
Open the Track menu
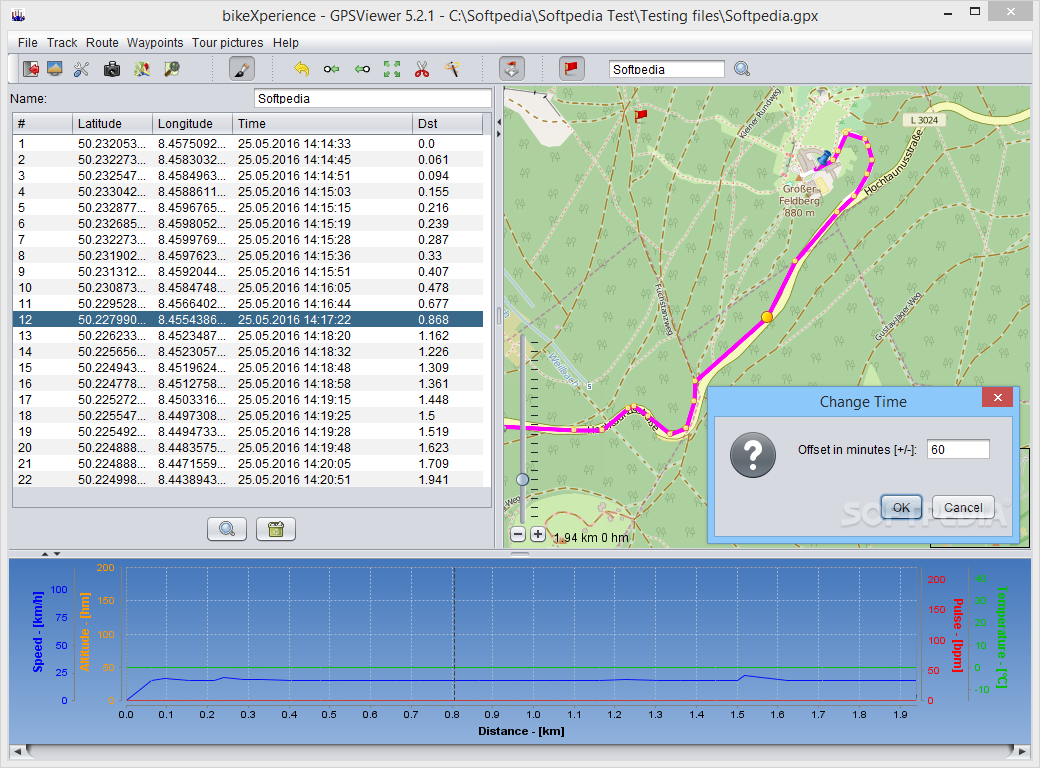tap(62, 43)
